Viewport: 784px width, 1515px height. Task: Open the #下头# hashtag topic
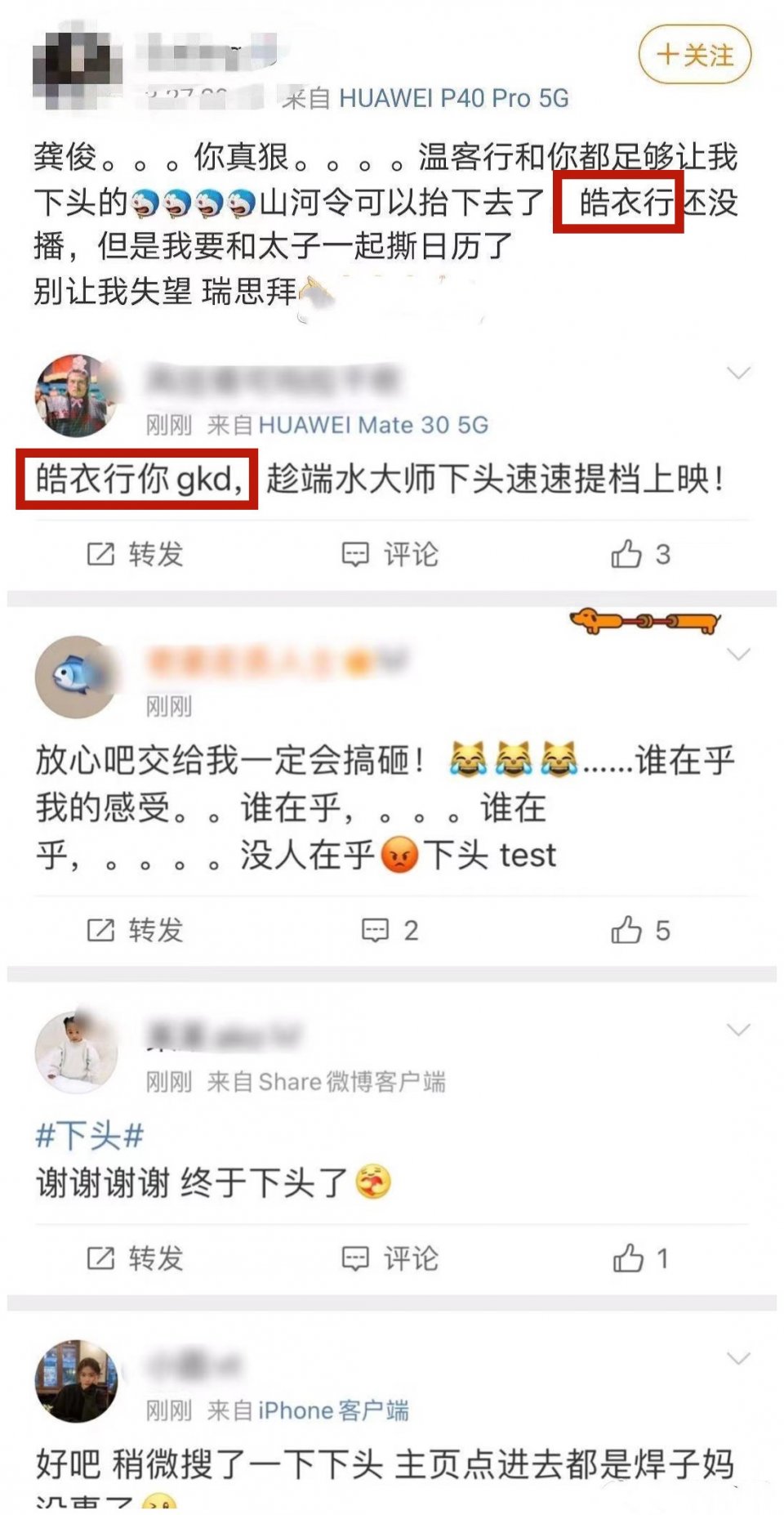[x=90, y=1136]
